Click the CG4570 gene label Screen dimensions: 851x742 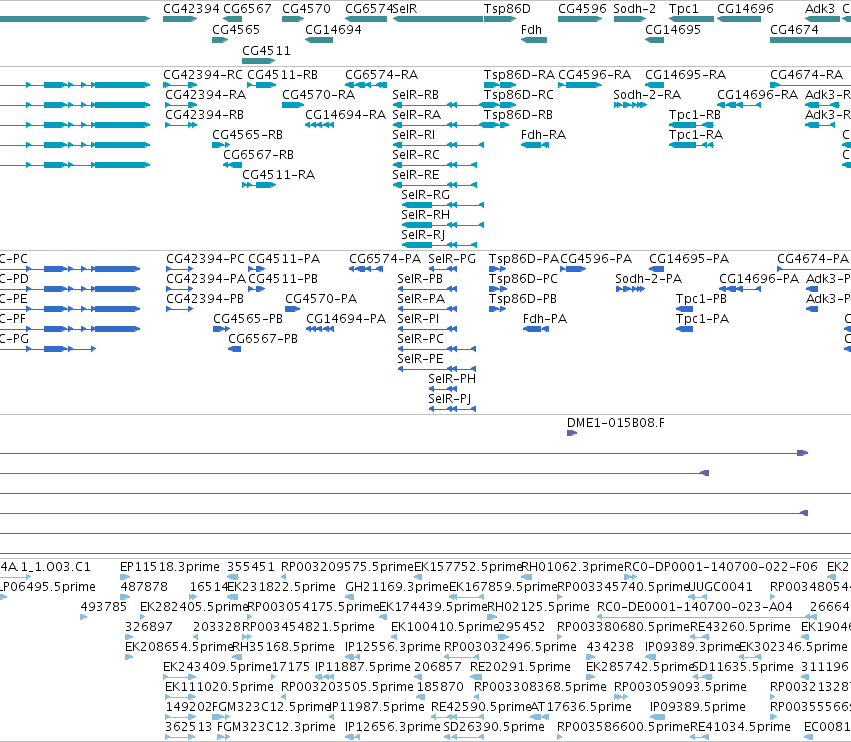point(306,9)
